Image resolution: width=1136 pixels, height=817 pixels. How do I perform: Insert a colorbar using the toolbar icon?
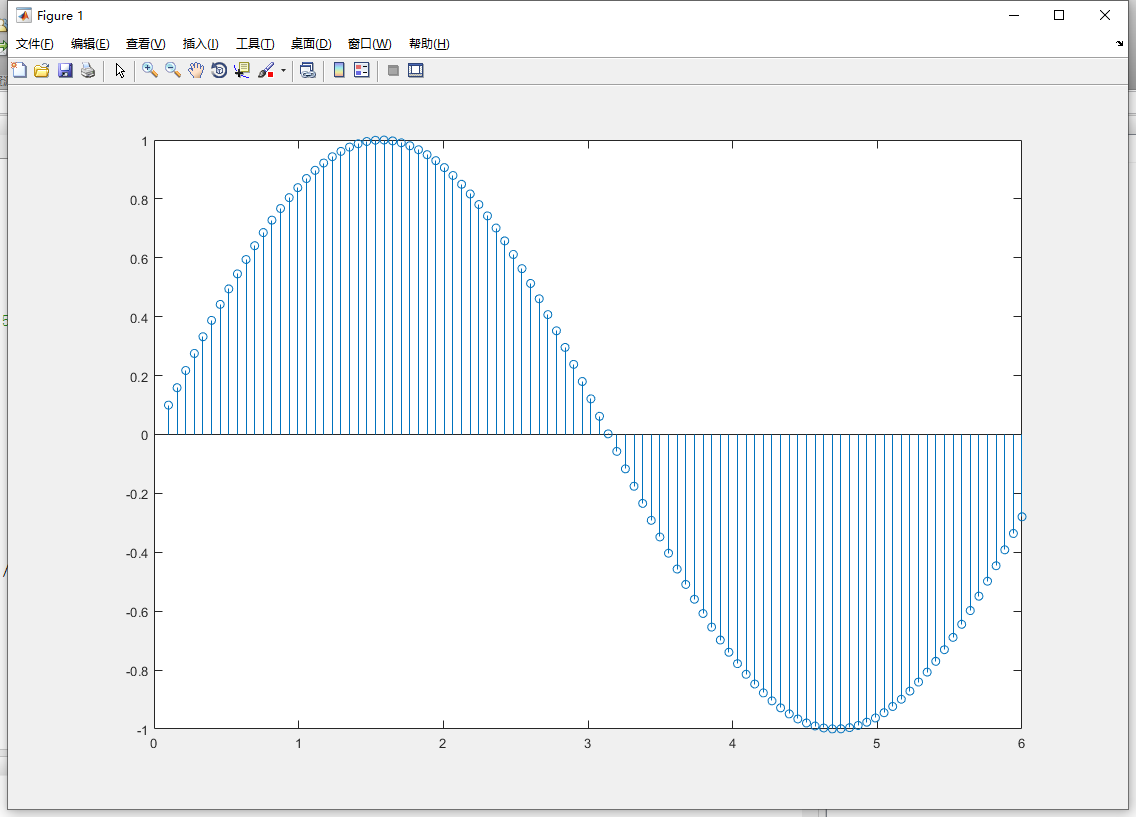coord(339,70)
